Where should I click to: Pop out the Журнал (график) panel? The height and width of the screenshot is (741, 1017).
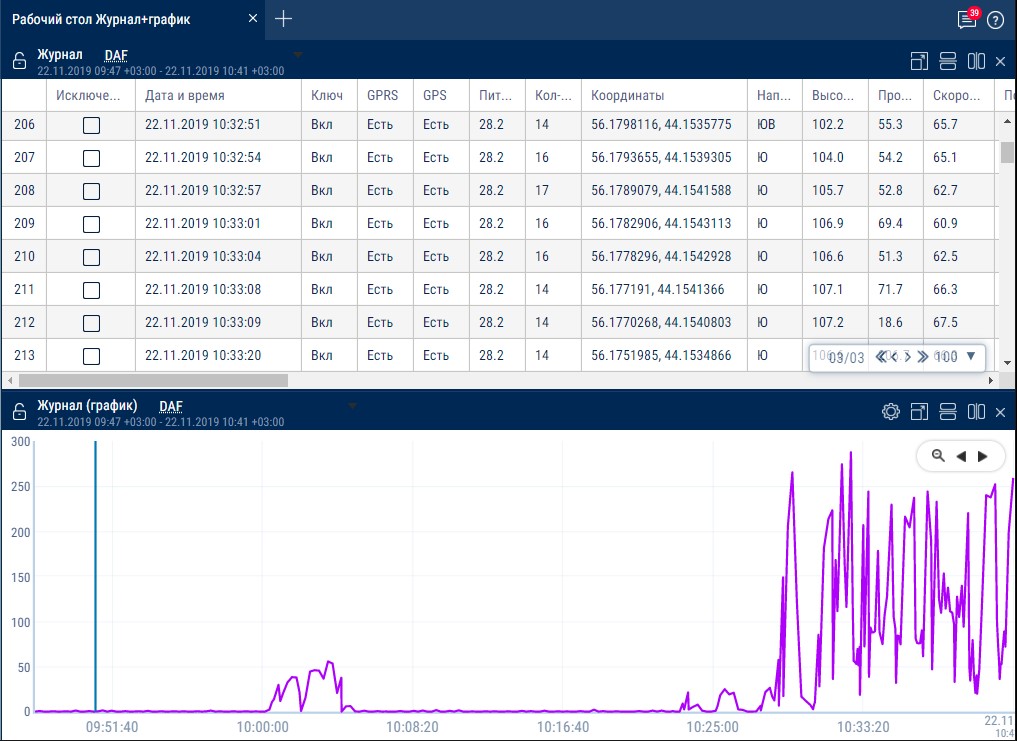919,411
